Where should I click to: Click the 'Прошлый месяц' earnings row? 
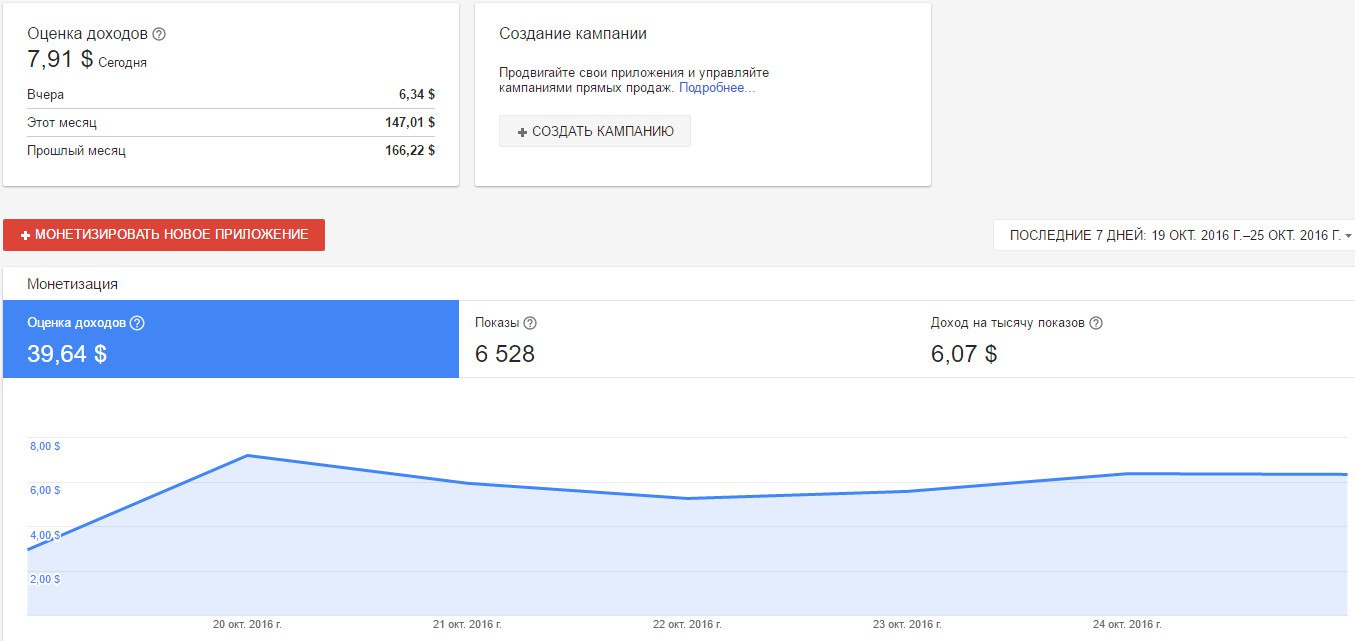[231, 150]
